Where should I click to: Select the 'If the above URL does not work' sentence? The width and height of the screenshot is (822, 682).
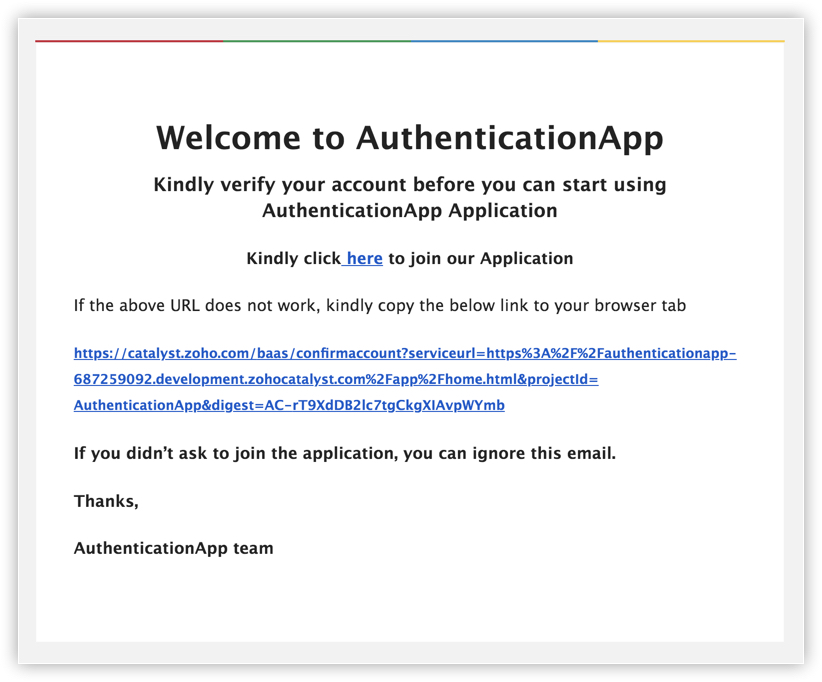[x=380, y=306]
